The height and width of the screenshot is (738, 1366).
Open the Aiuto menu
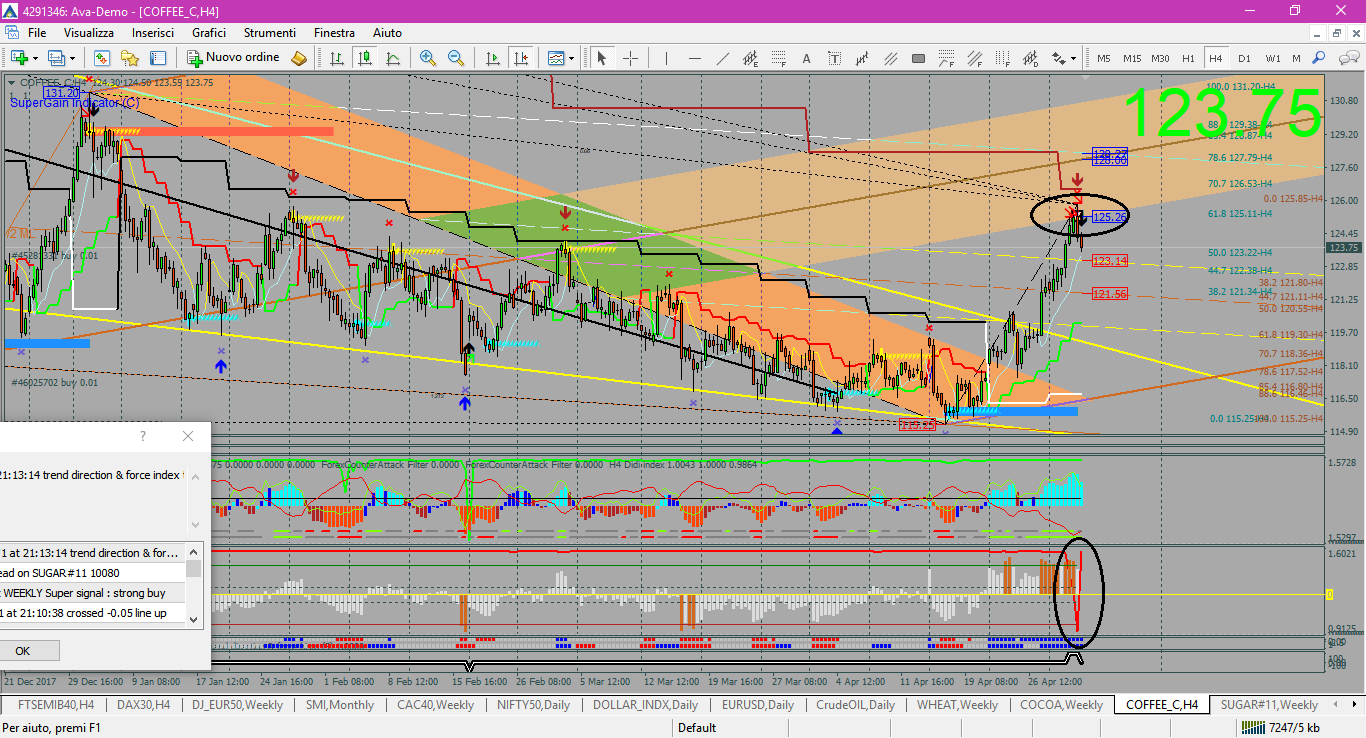[x=387, y=33]
